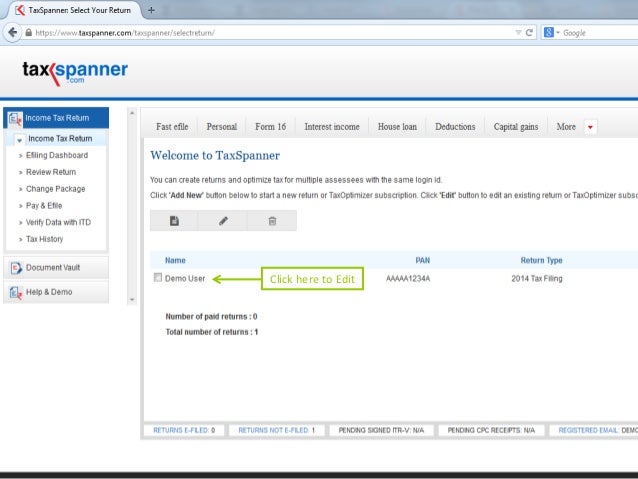Open a new browser tab

point(151,10)
